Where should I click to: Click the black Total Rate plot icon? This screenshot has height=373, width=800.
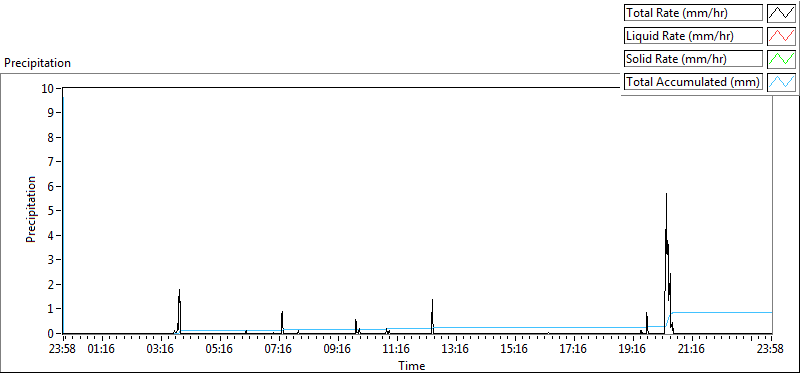[781, 13]
